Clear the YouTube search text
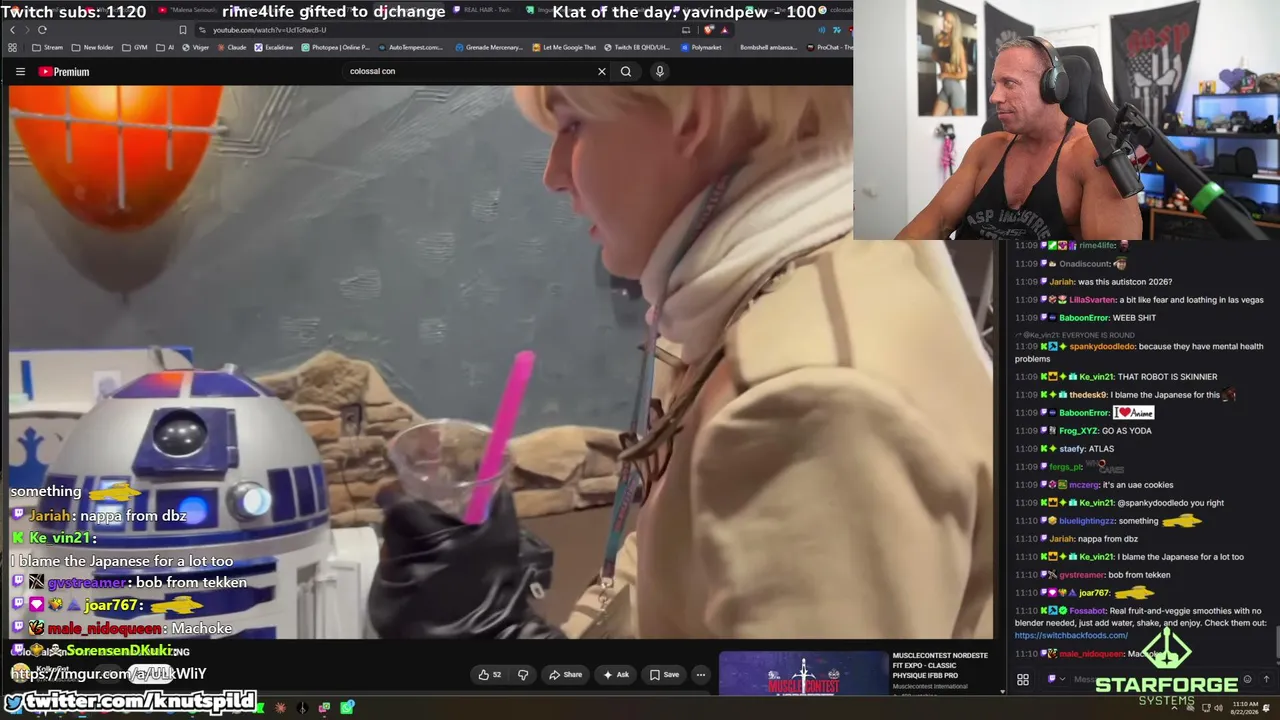Viewport: 1280px width, 720px height. [x=601, y=71]
